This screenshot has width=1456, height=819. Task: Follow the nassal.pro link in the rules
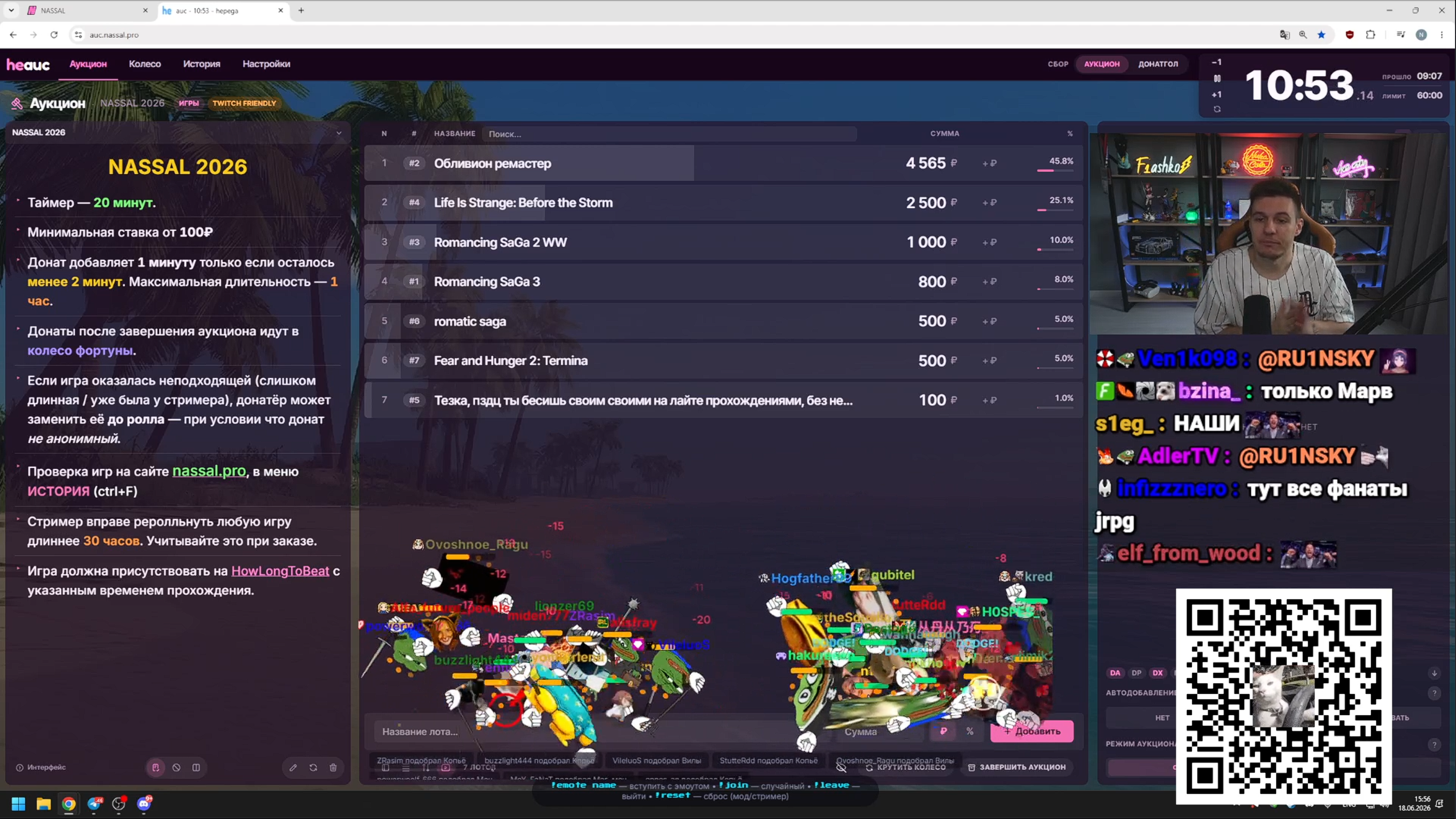tap(209, 470)
